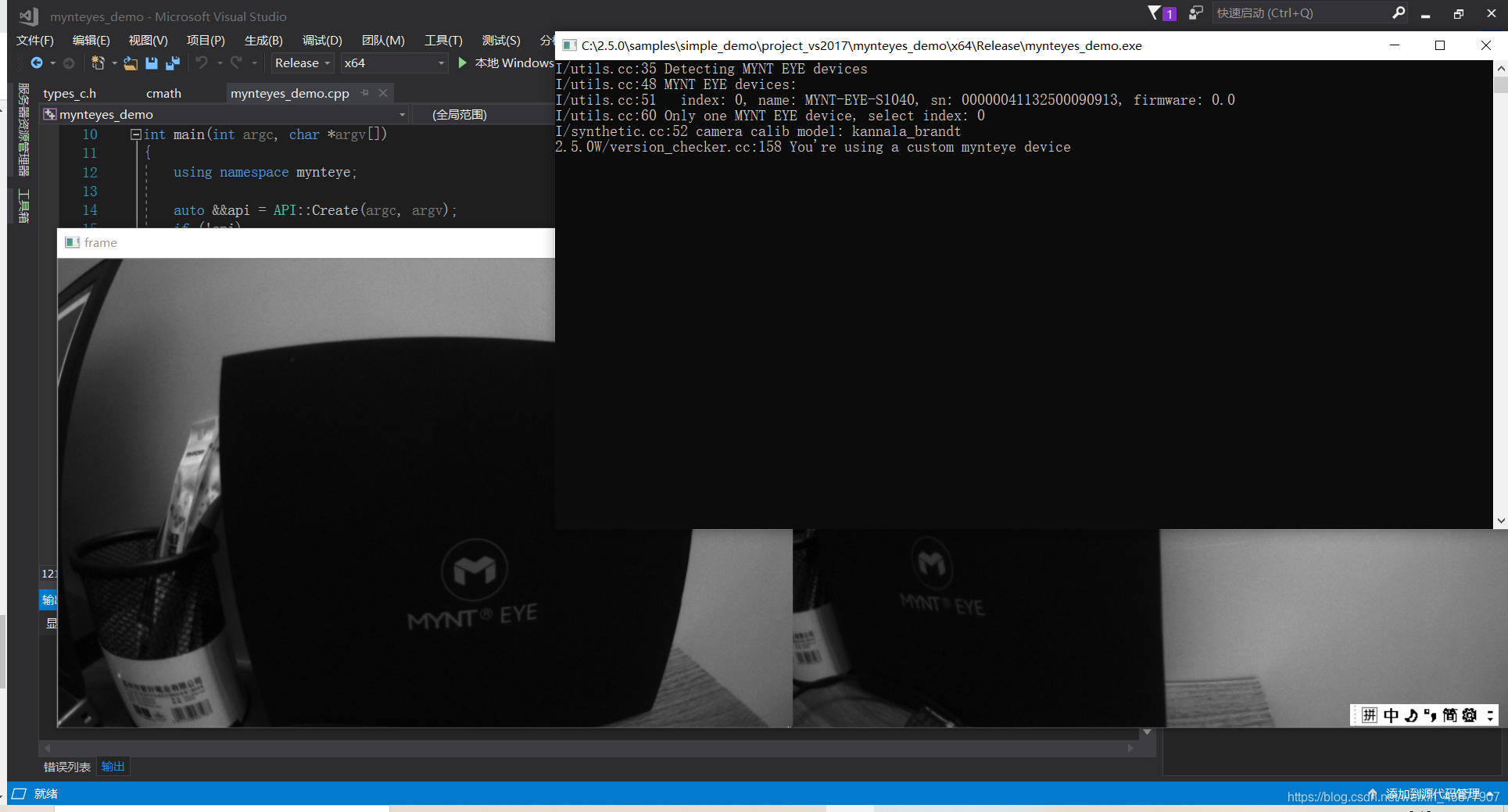
Task: Click the output panel right scroll arrow
Action: pos(1130,748)
